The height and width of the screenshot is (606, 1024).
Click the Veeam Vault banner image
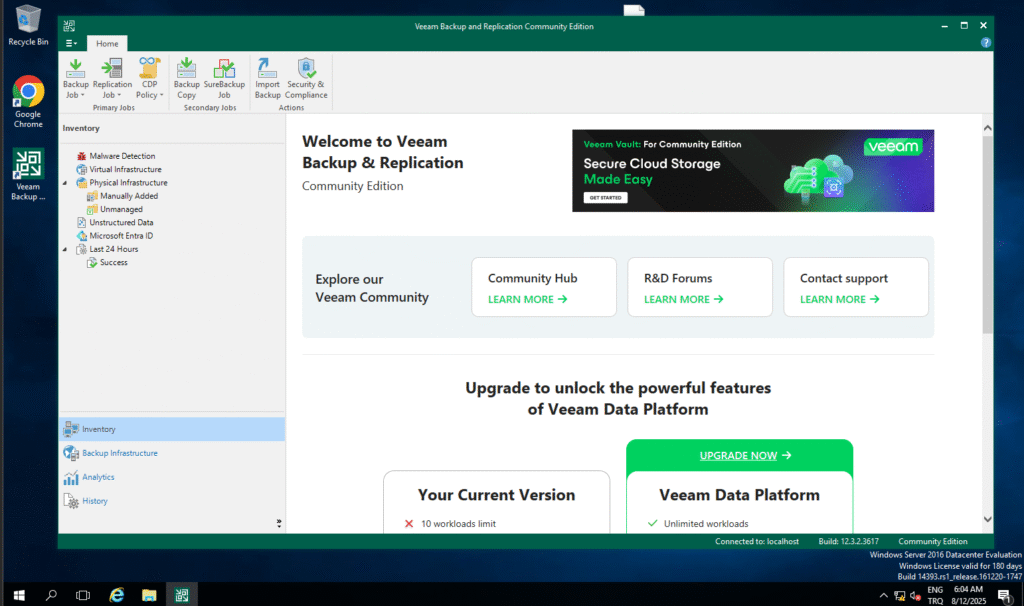click(753, 170)
